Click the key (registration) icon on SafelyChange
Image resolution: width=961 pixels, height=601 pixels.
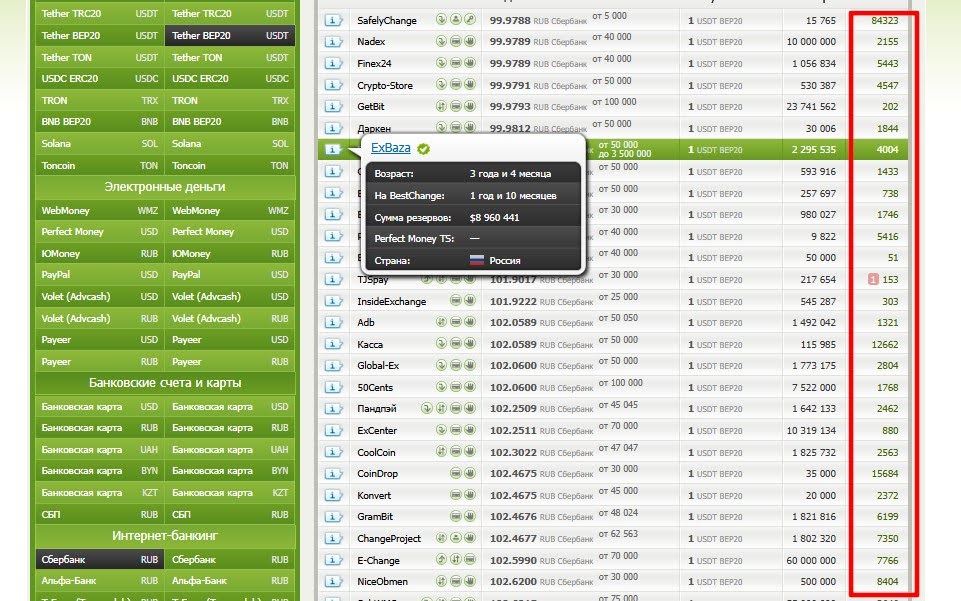click(470, 20)
